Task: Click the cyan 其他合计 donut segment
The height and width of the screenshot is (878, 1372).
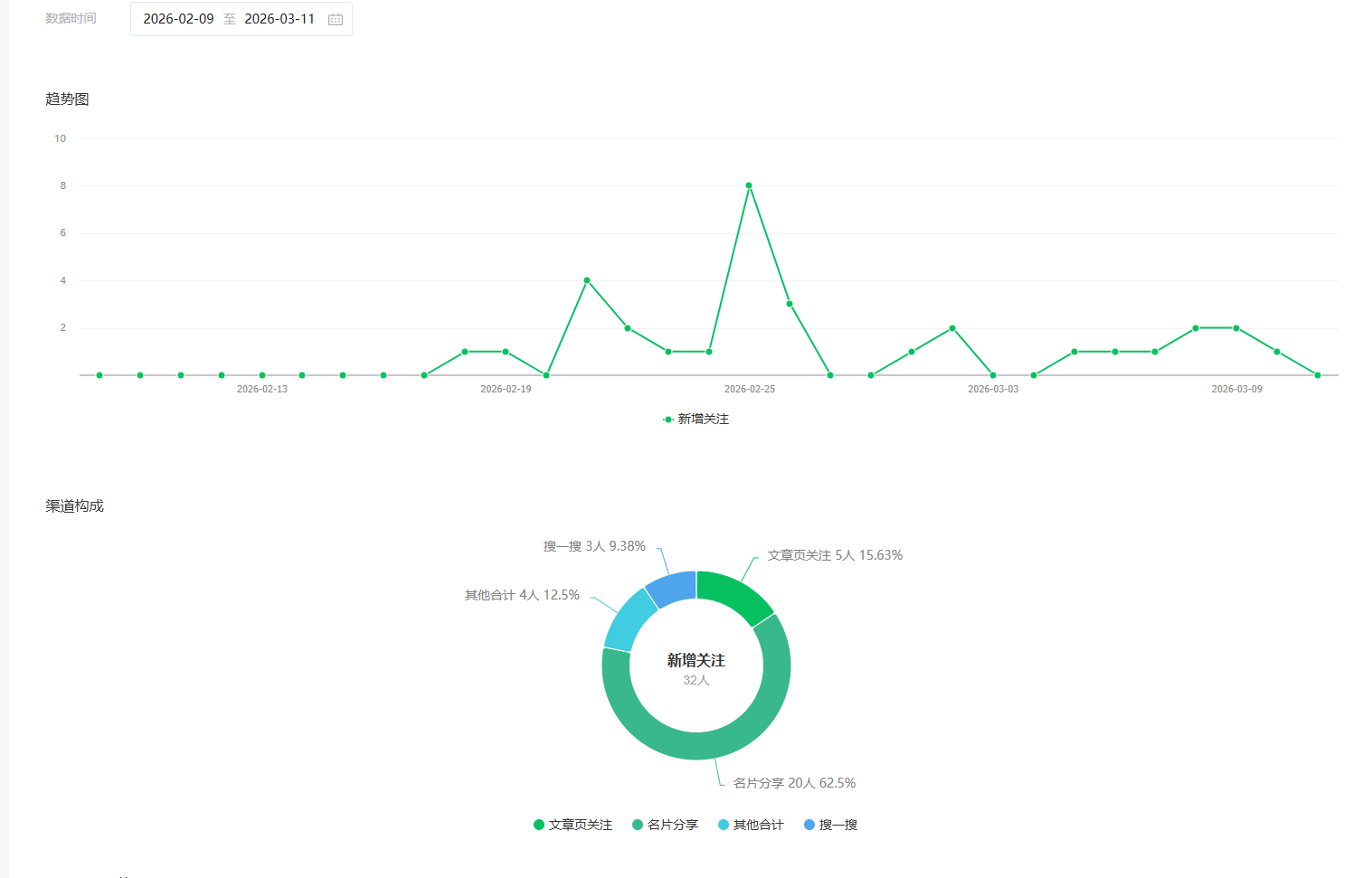Action: click(x=629, y=619)
